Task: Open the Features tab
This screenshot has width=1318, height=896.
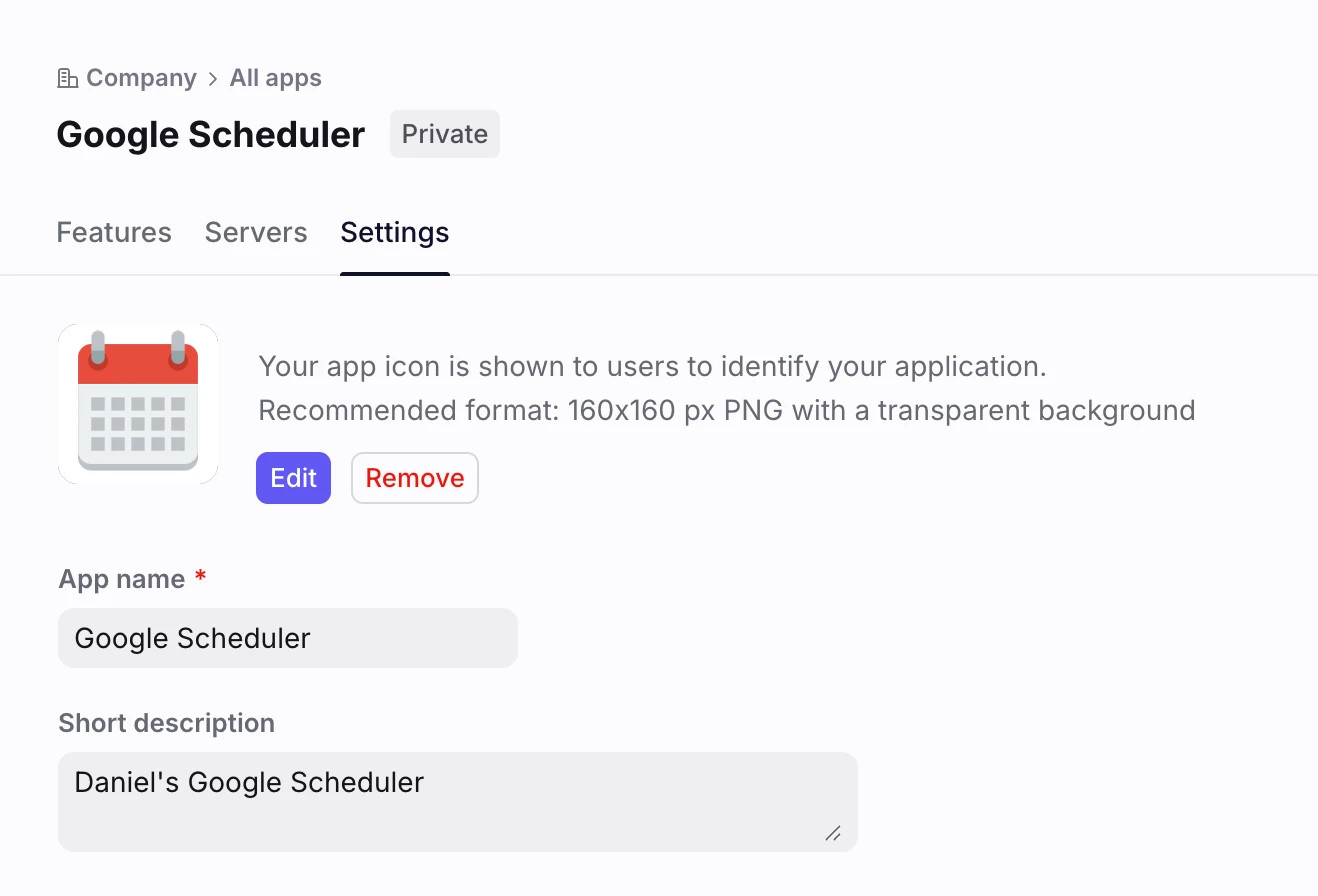Action: [114, 233]
